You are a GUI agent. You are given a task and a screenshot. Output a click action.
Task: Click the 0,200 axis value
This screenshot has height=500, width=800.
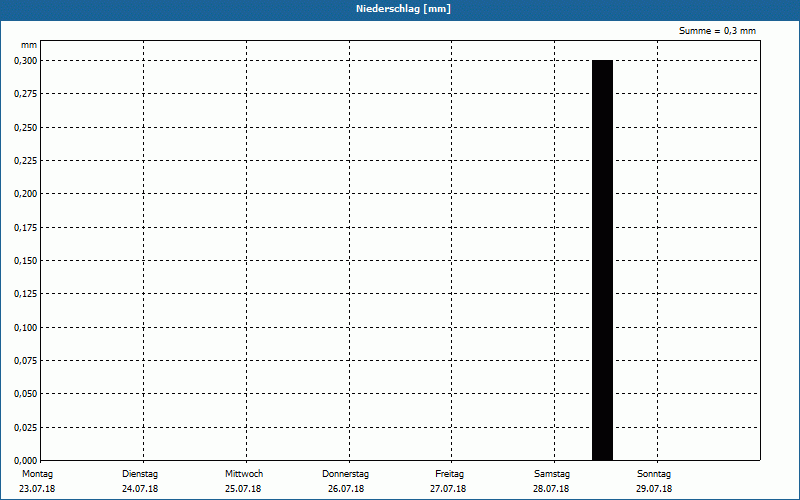(x=26, y=194)
